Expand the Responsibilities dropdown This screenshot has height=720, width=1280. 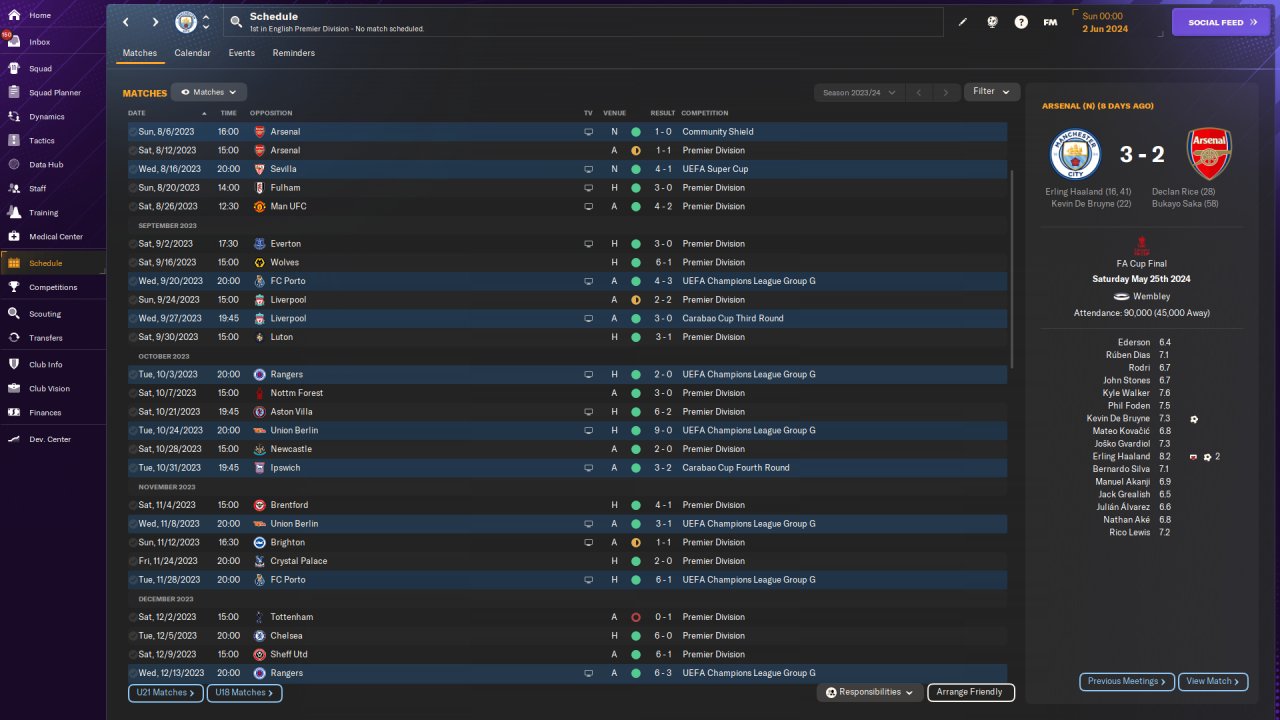(x=869, y=692)
